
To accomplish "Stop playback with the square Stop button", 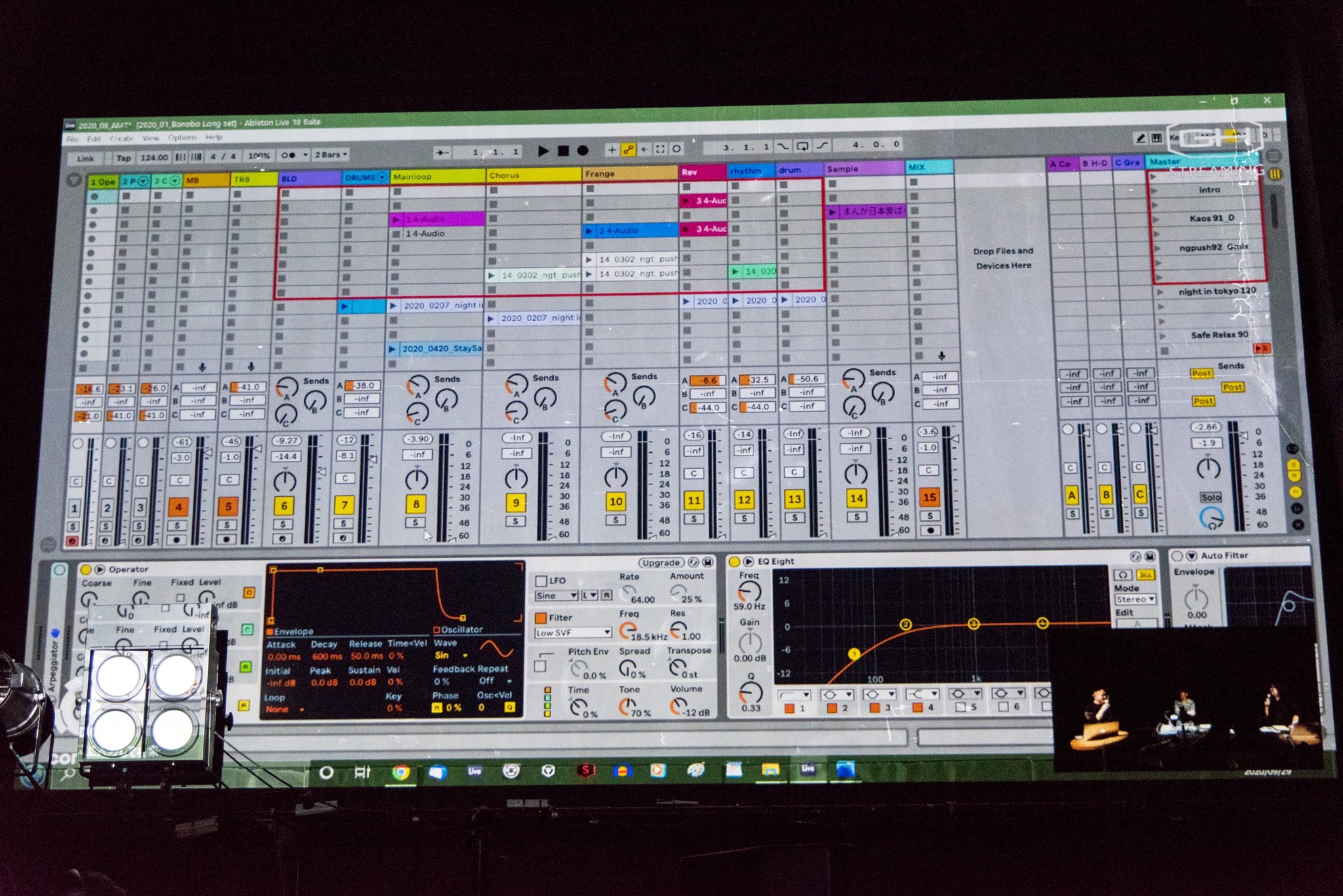I will coord(563,151).
